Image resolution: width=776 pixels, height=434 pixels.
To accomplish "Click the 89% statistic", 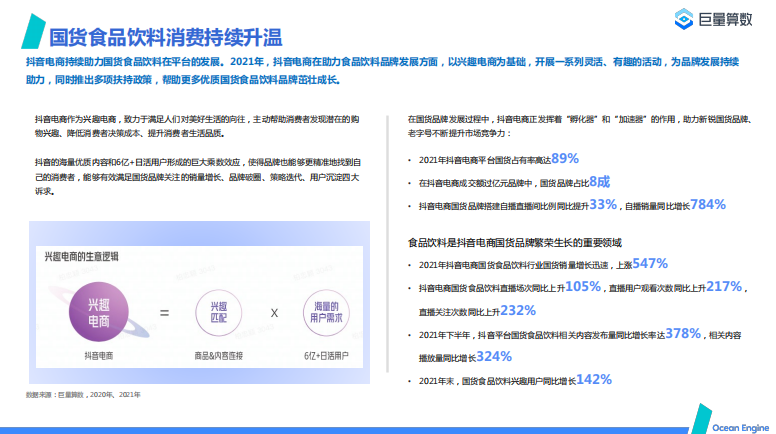I will 565,158.
